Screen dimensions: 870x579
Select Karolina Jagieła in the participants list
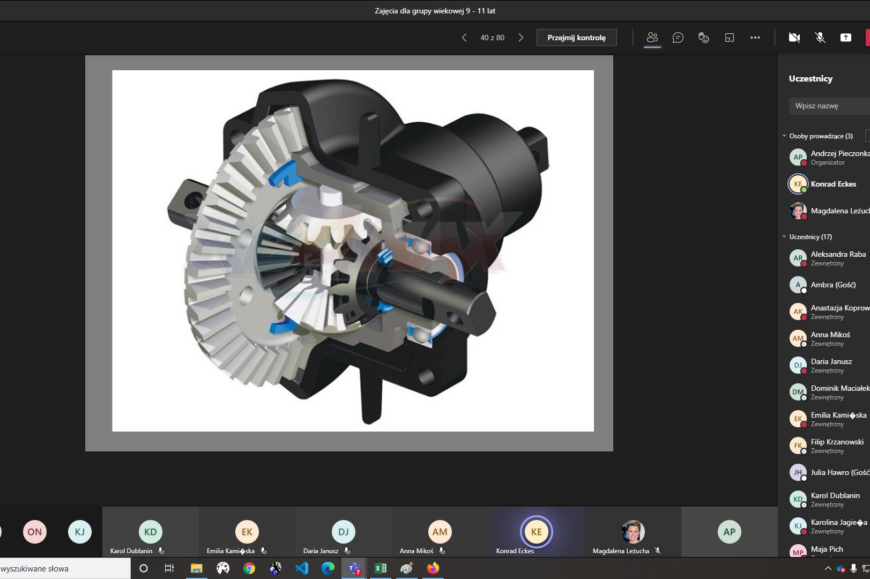tap(829, 526)
